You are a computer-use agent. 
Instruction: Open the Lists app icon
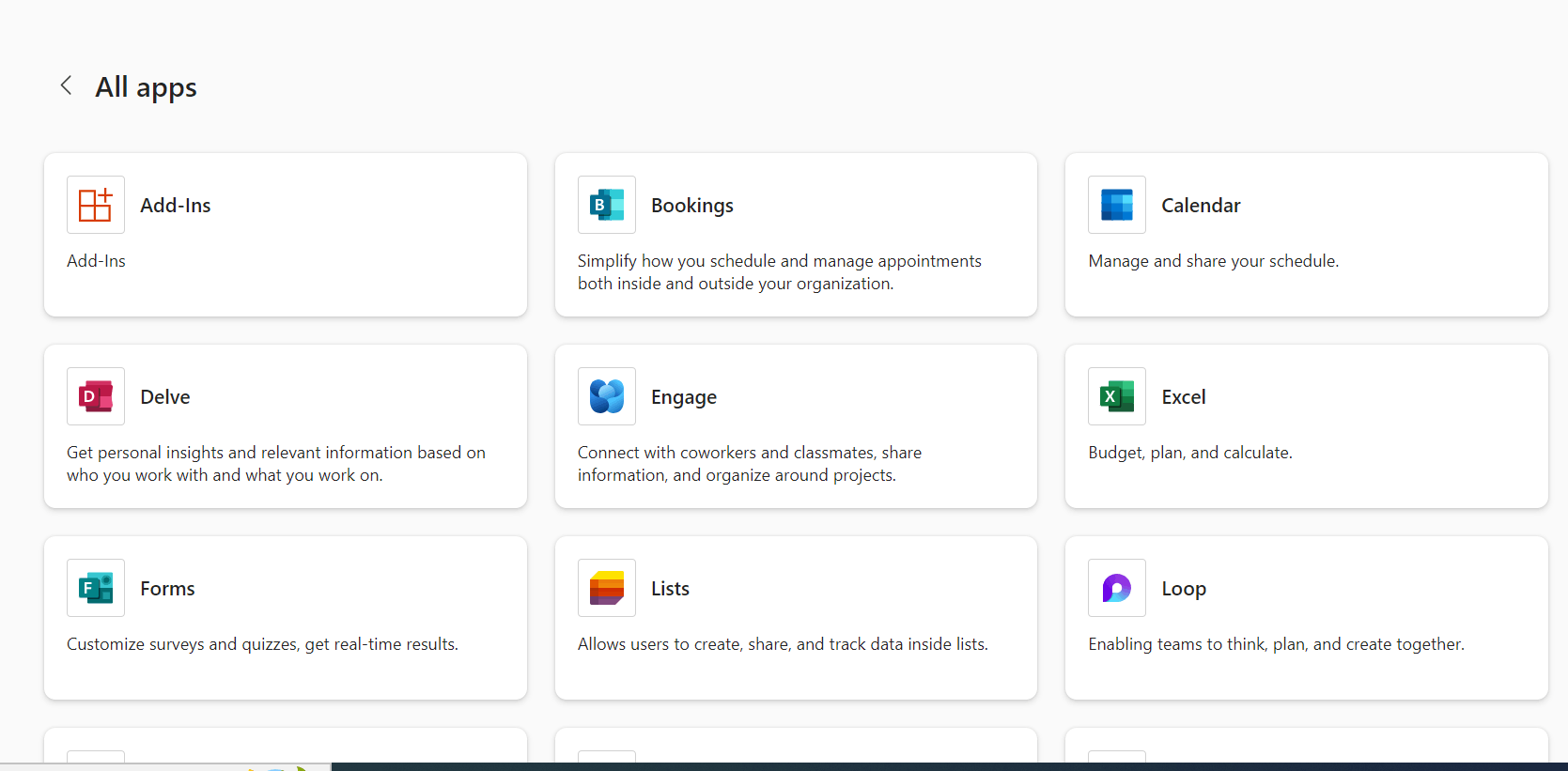point(607,588)
